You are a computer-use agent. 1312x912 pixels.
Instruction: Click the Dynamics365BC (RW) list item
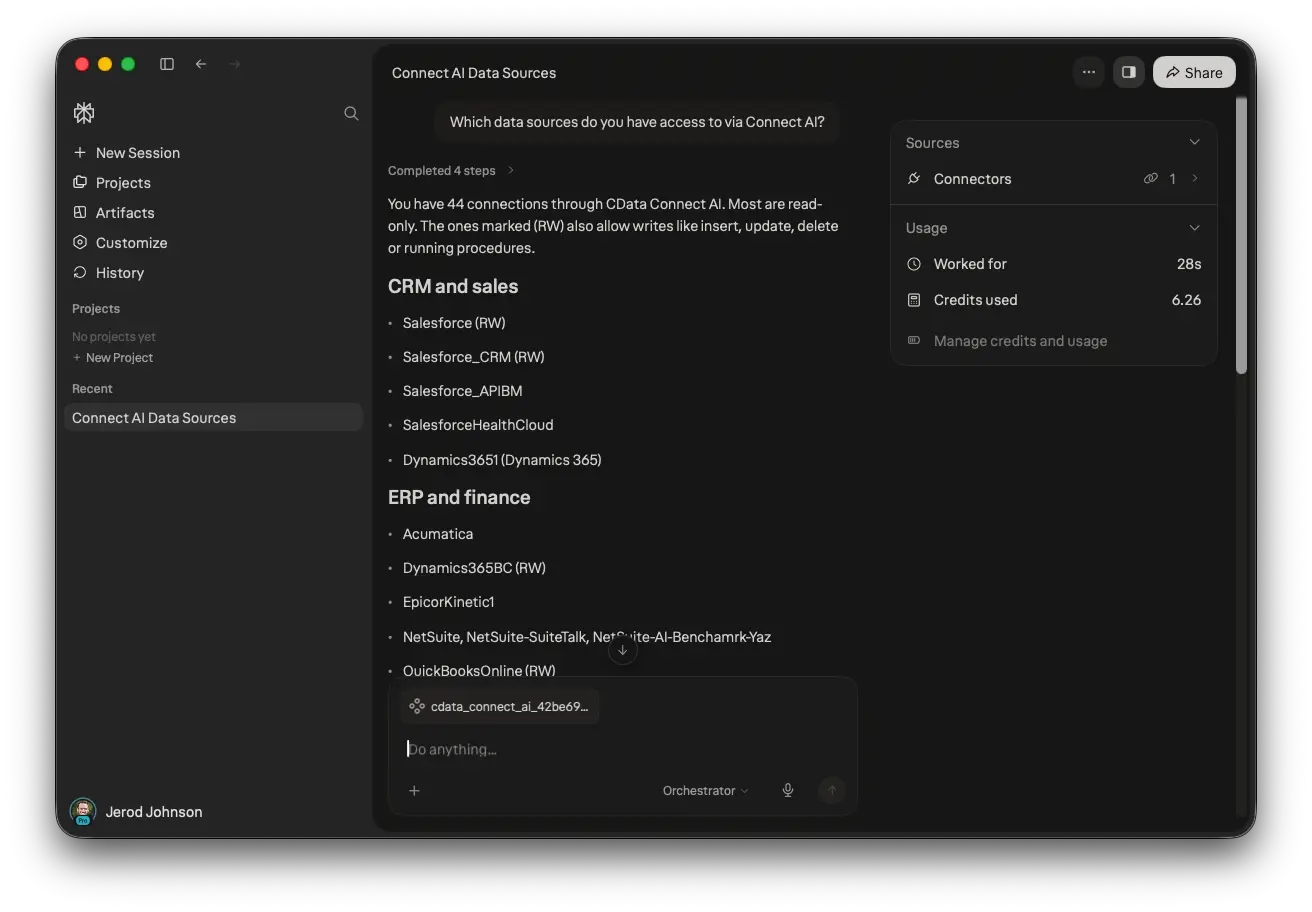pos(474,568)
